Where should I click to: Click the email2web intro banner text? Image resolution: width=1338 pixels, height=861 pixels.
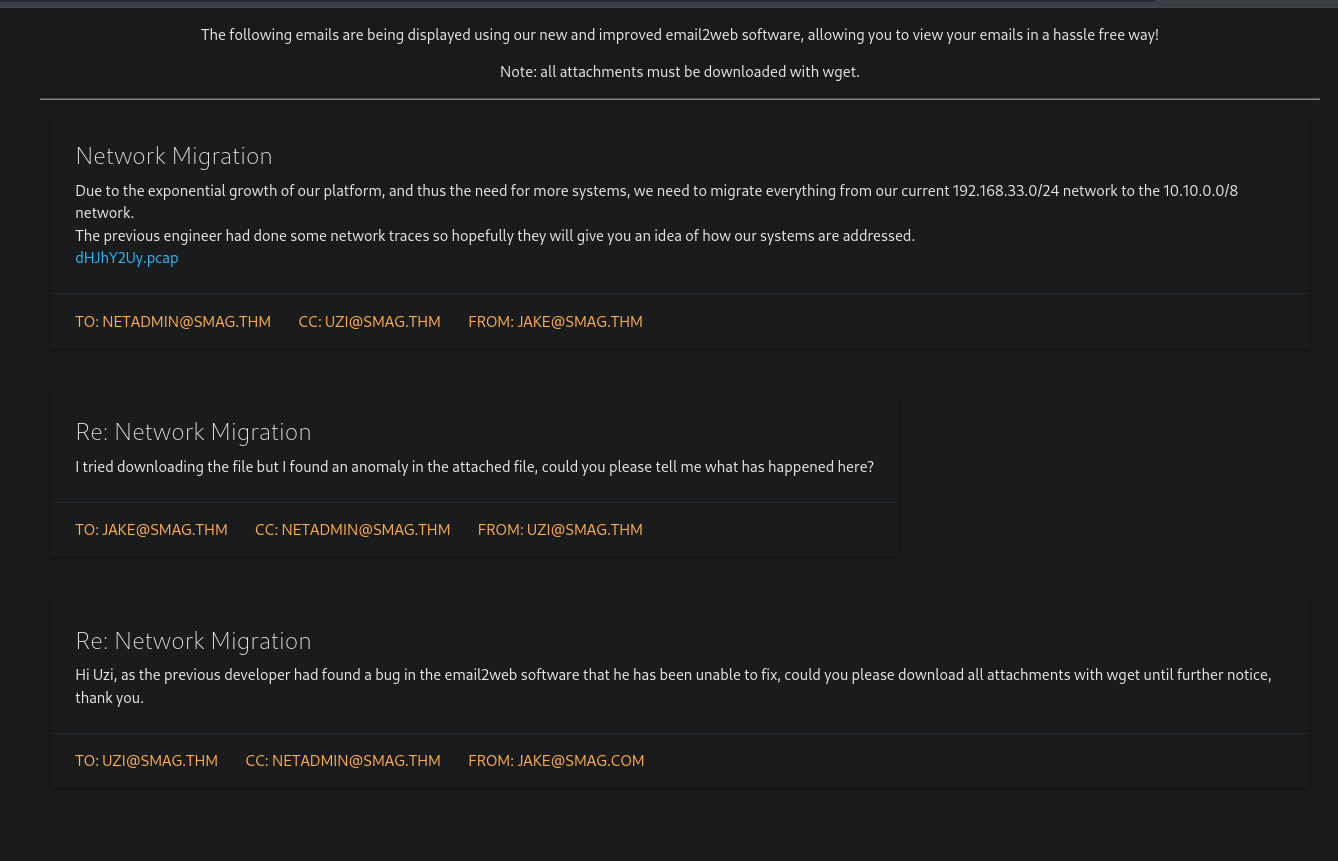[679, 35]
